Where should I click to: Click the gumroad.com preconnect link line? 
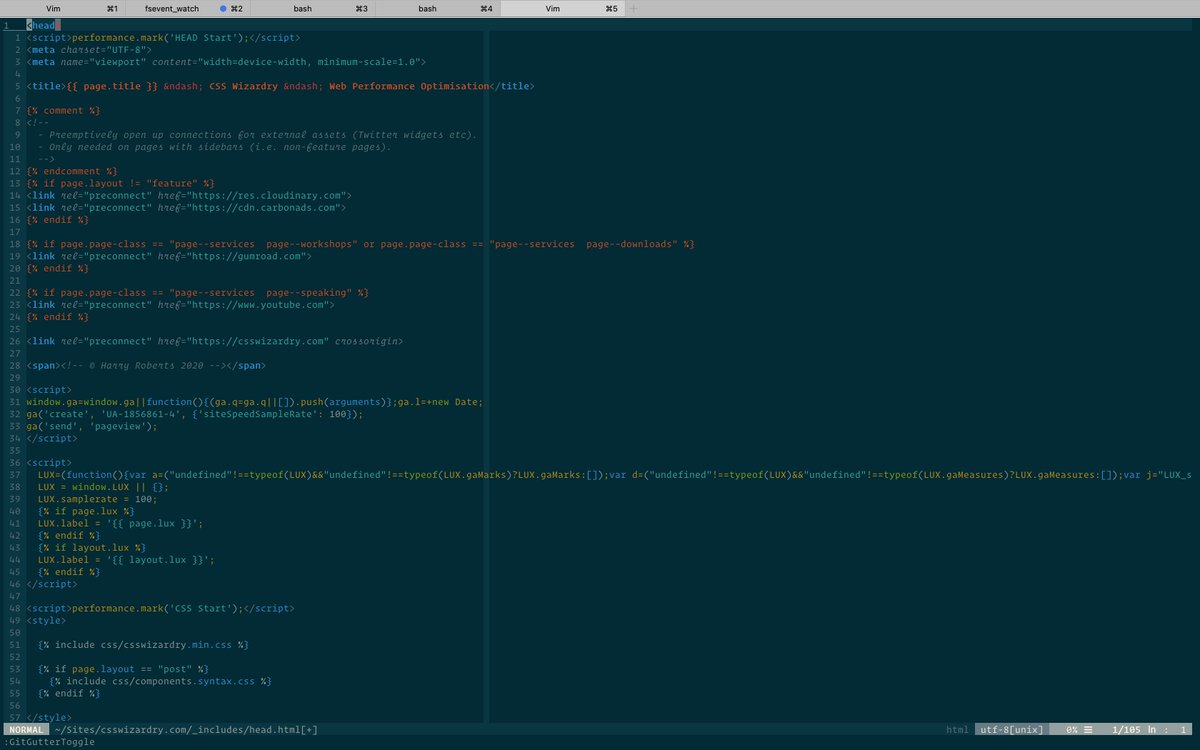coord(169,256)
